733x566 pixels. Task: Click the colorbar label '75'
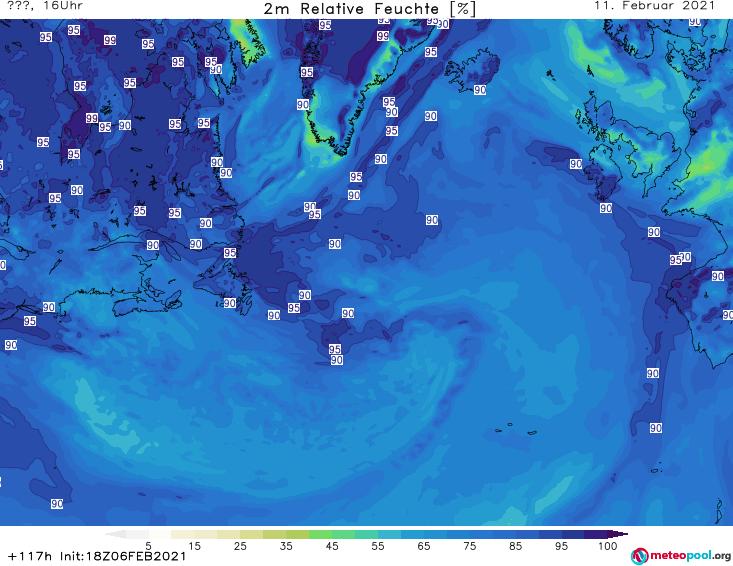click(470, 546)
